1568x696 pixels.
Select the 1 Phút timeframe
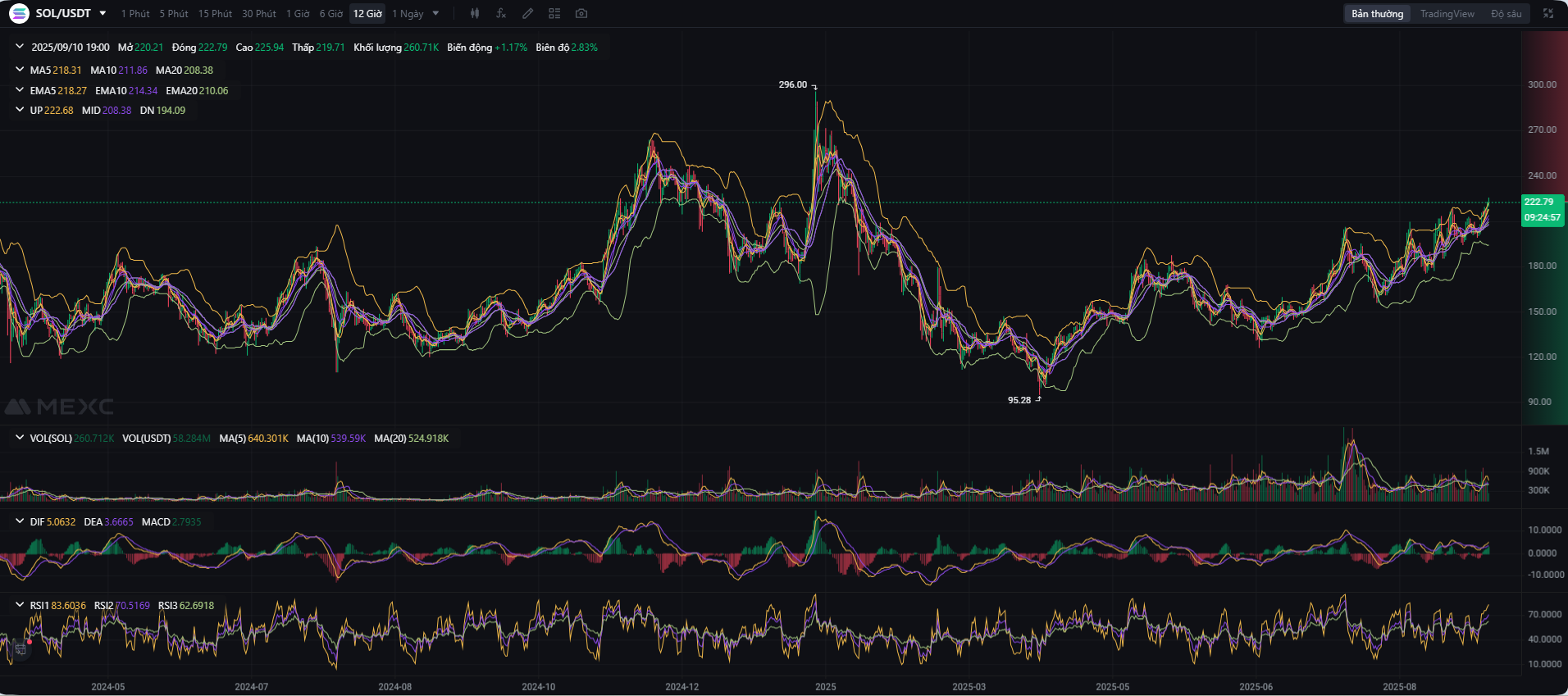pos(135,14)
